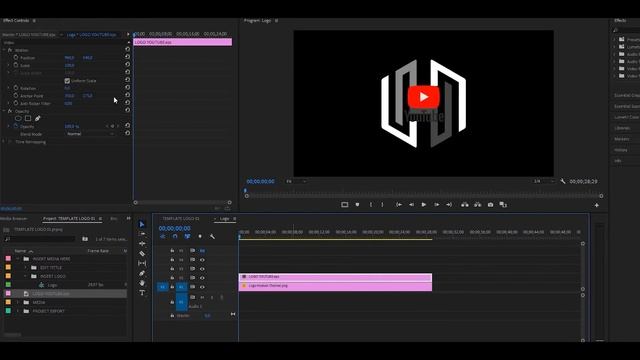The width and height of the screenshot is (640, 360).
Task: Open Program Monitor Fit zoom dropdown
Action: point(296,181)
